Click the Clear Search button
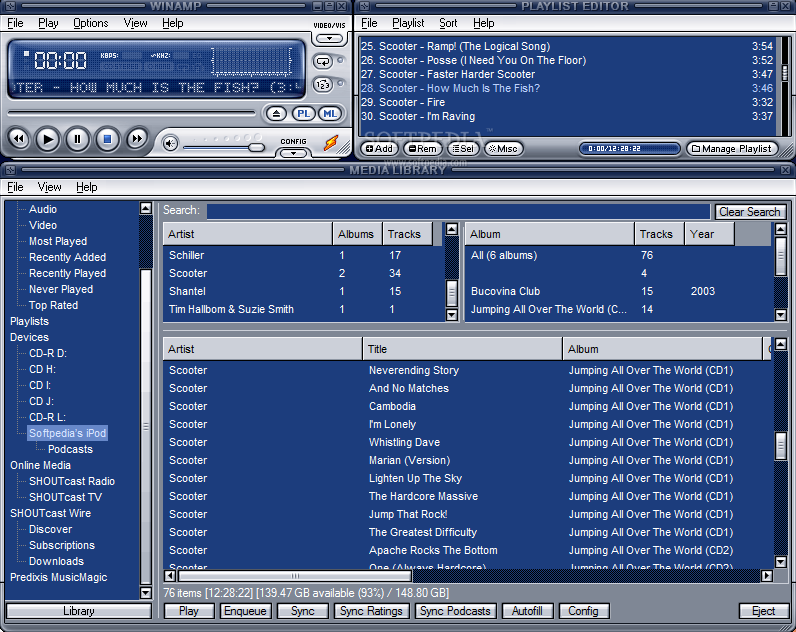This screenshot has width=796, height=632. (750, 212)
